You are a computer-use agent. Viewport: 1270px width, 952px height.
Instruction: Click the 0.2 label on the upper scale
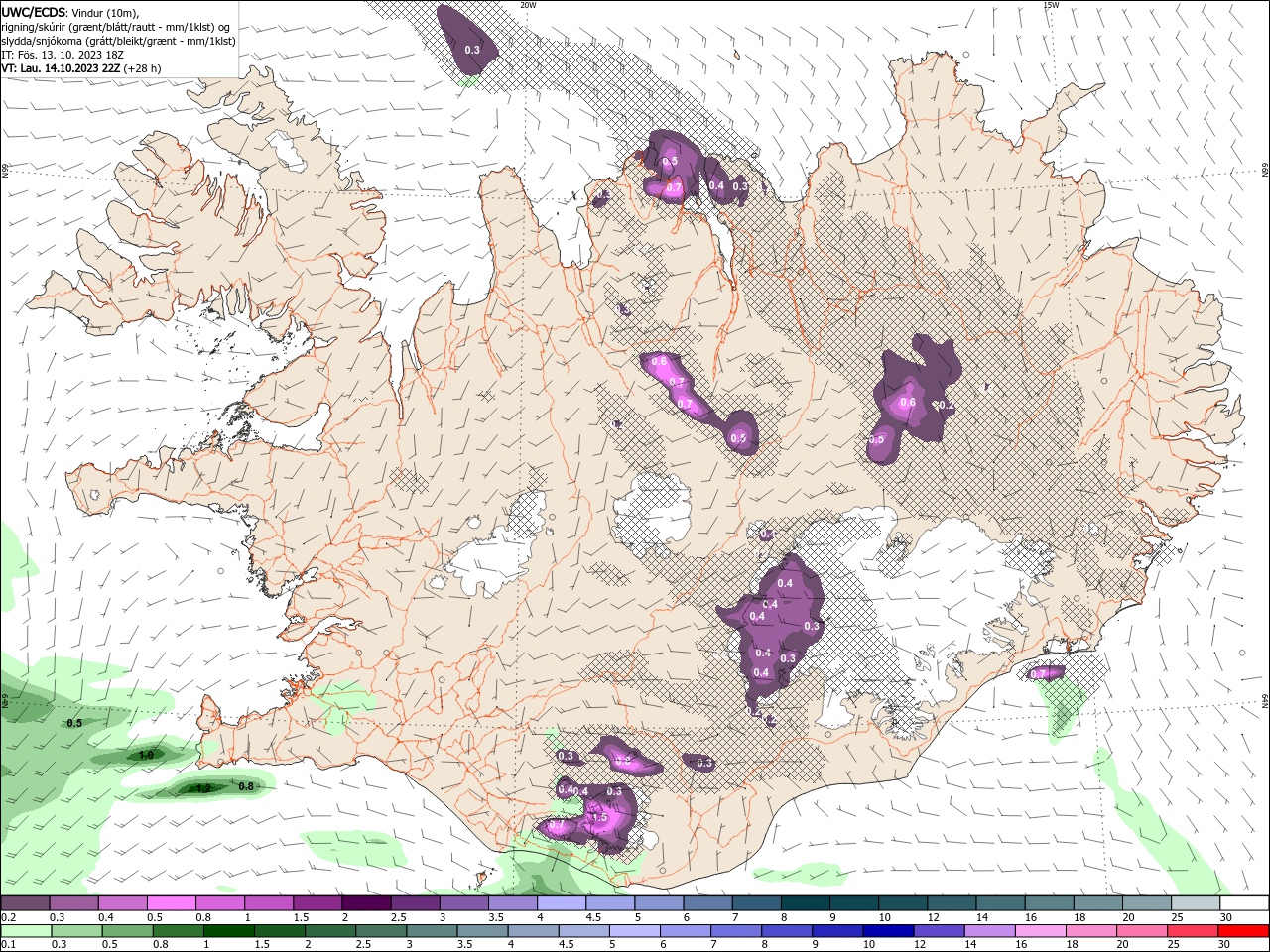(9, 918)
